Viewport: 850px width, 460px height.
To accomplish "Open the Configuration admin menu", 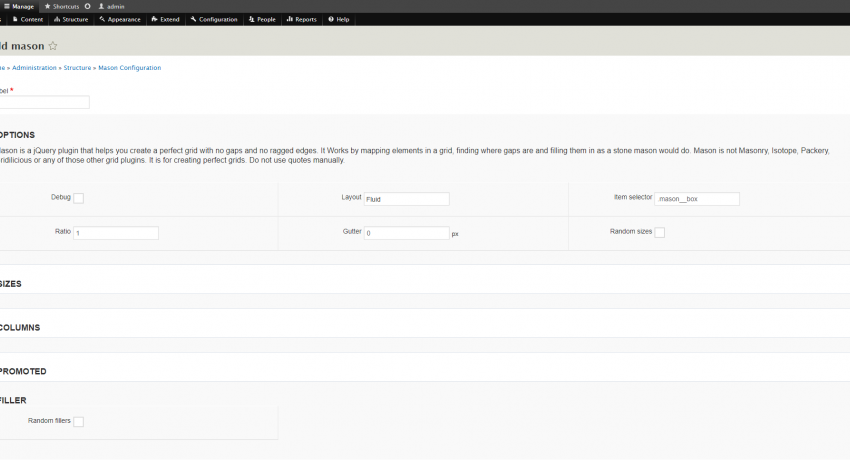I will coord(214,20).
